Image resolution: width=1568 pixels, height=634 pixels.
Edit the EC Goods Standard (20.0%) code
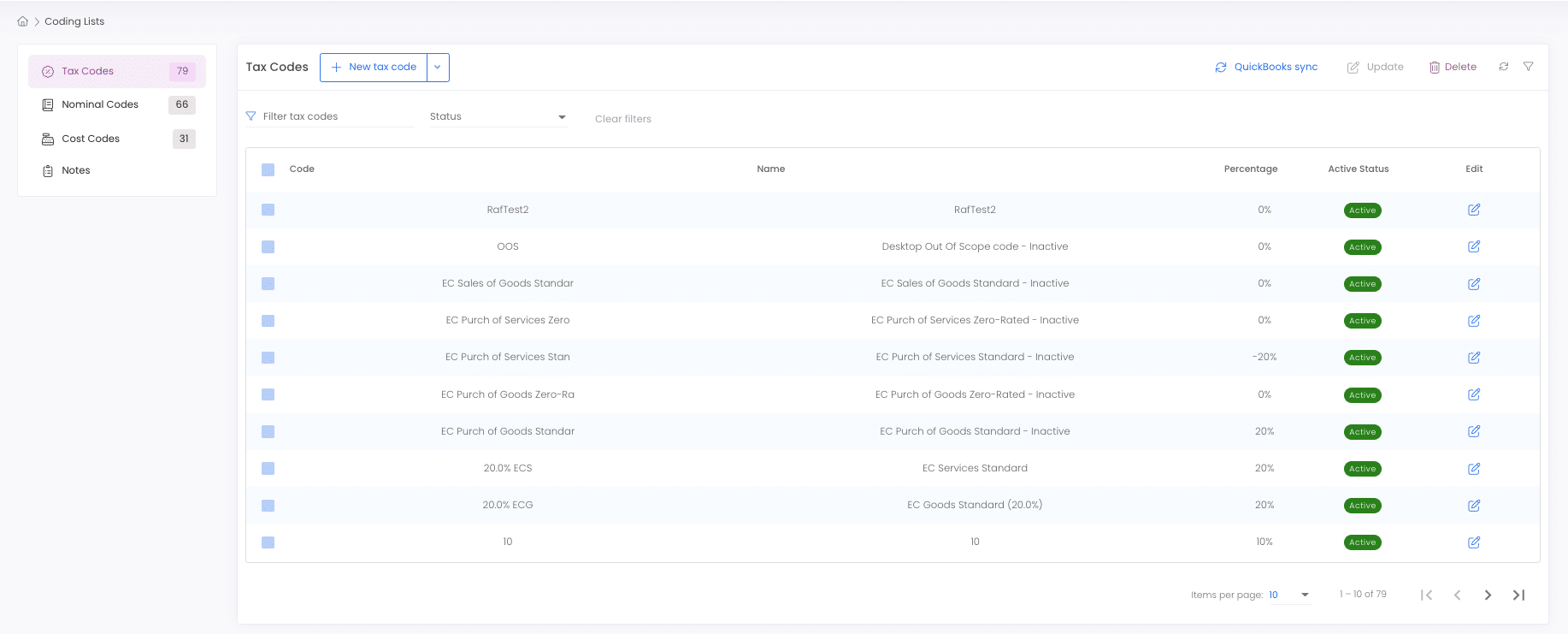(x=1474, y=506)
